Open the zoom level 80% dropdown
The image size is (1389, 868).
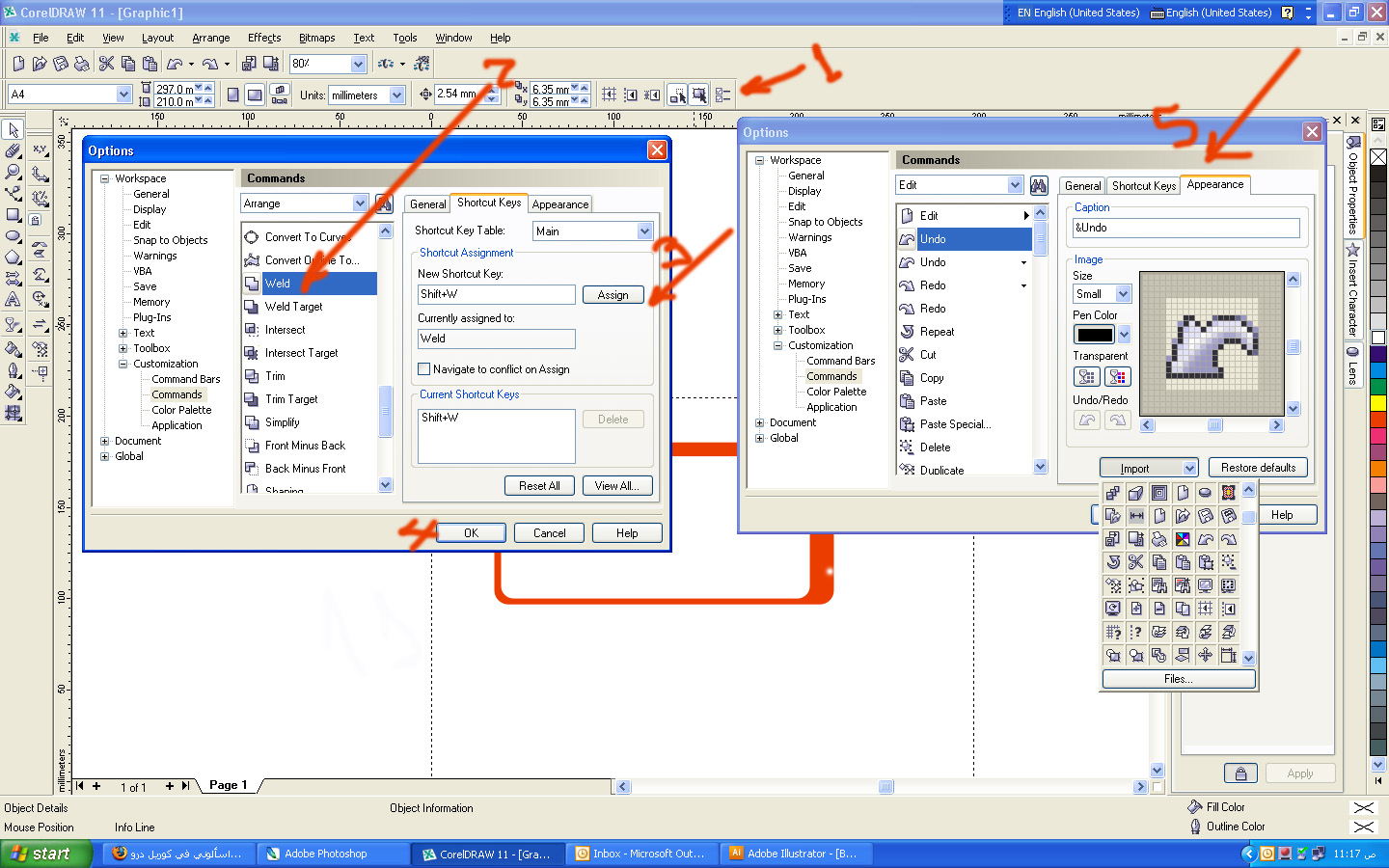pos(359,64)
